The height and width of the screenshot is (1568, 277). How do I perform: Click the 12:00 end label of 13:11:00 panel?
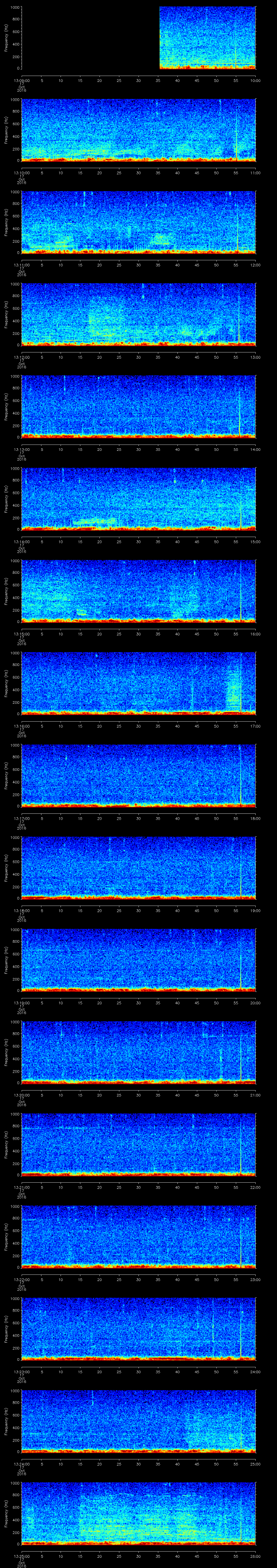(255, 265)
